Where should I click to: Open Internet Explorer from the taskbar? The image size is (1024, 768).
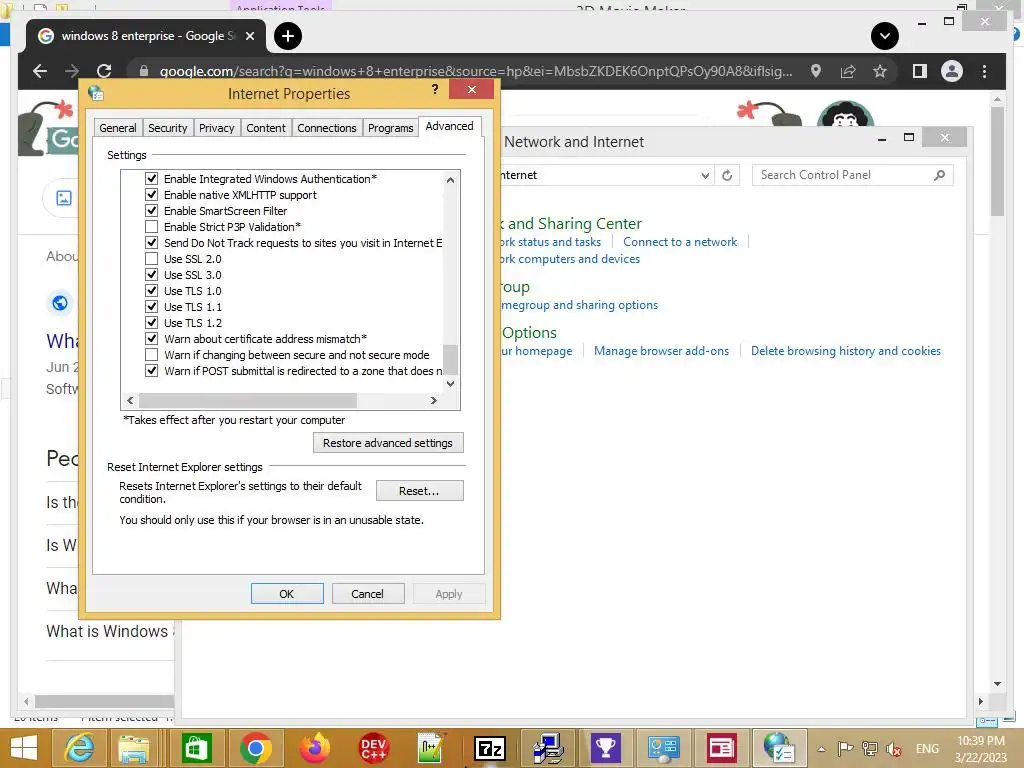[x=78, y=748]
